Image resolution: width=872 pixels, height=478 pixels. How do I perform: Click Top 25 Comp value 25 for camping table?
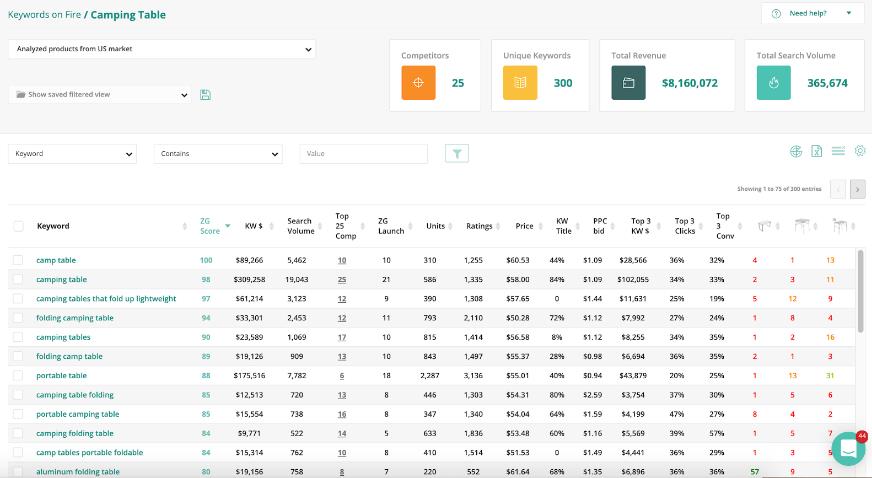pos(342,280)
